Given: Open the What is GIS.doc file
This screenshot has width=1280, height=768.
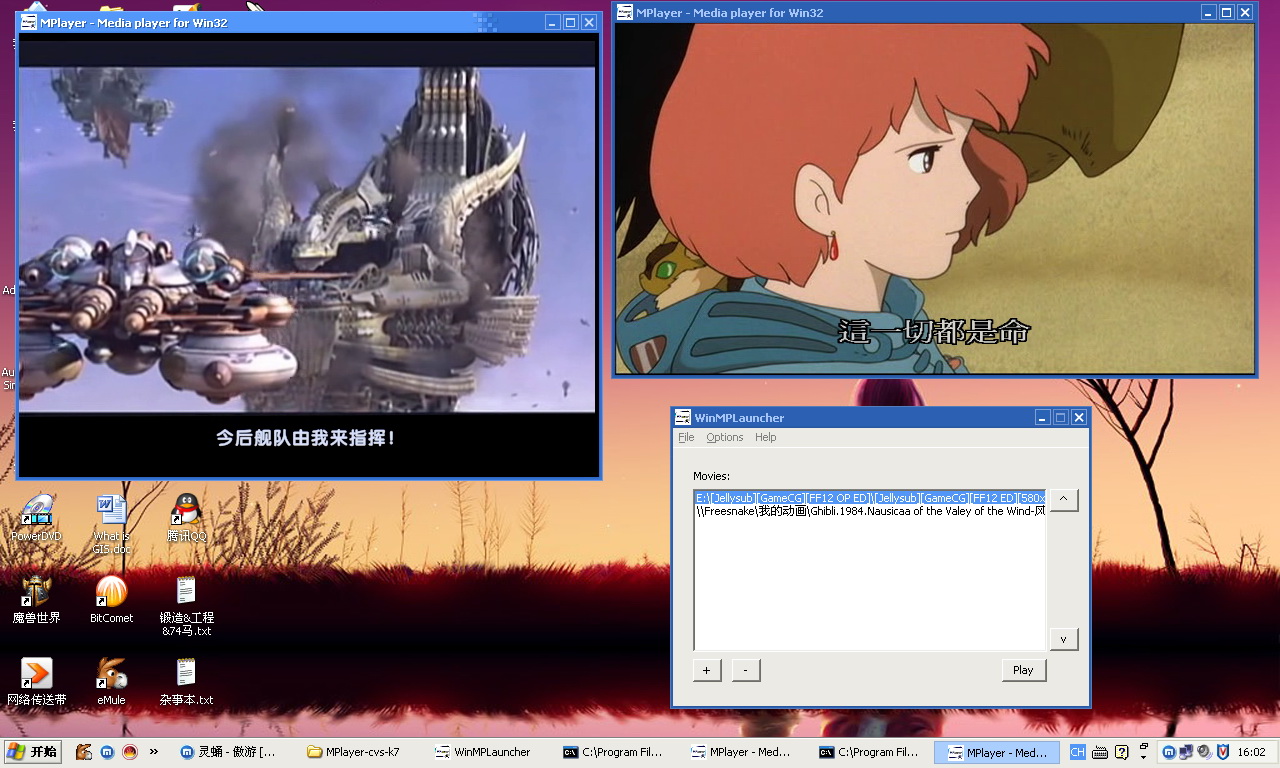Looking at the screenshot, I should (111, 510).
